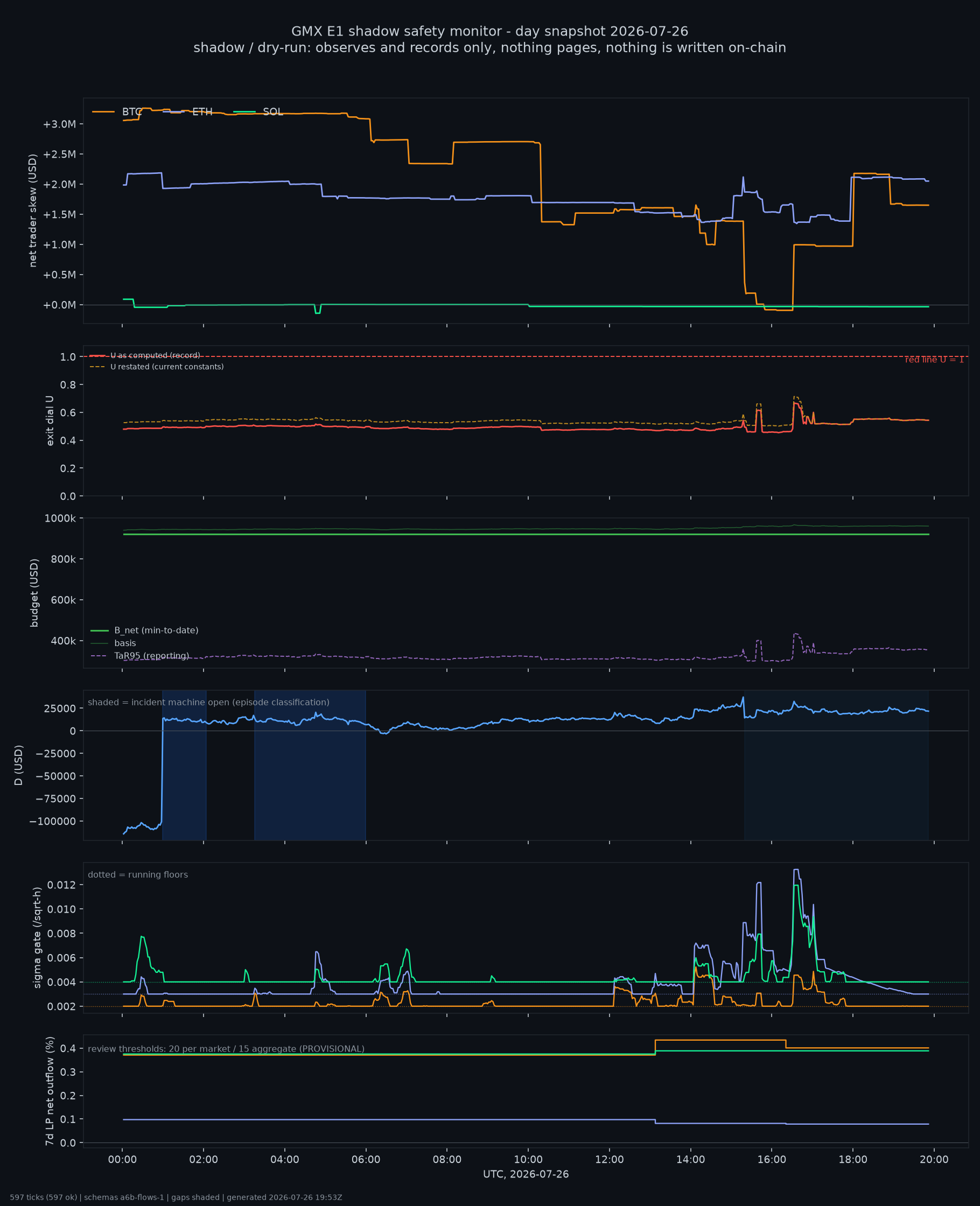Click the −100000 tick on the D axis
The image size is (980, 1206).
[x=53, y=821]
